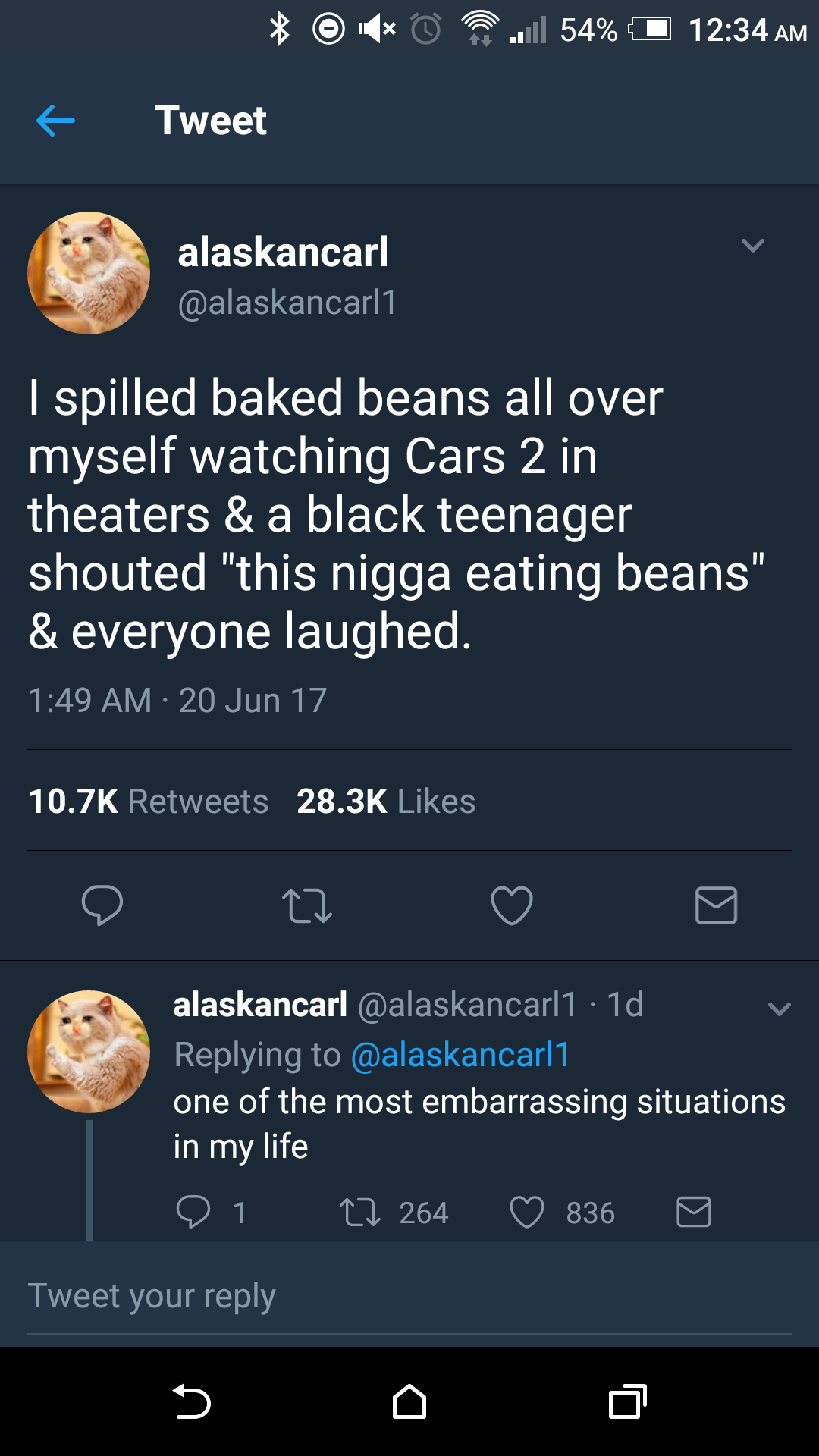Open the @alaskancarl1 mention link

pos(460,1055)
